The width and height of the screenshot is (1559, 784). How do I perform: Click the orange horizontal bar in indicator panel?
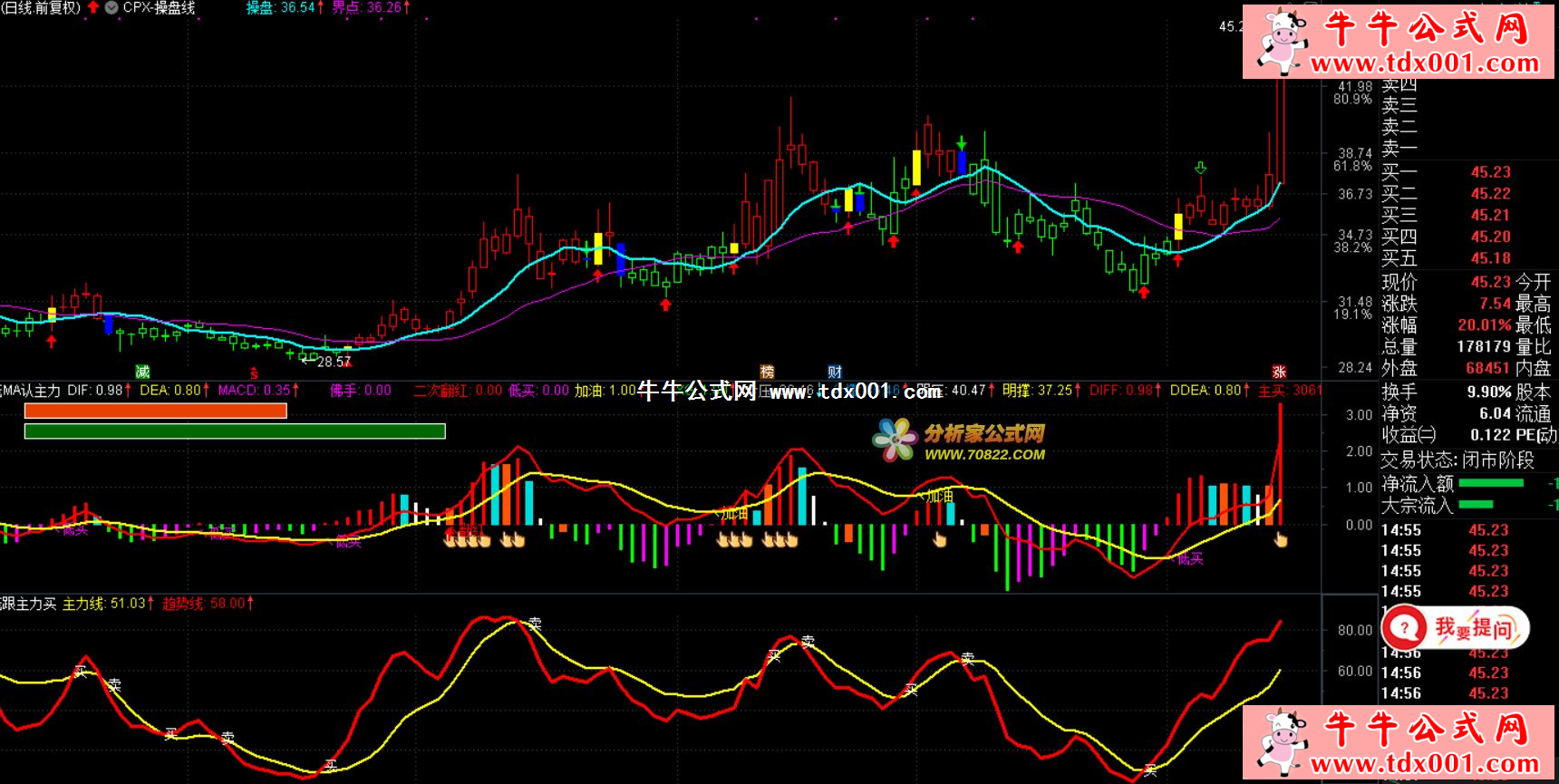tap(155, 411)
